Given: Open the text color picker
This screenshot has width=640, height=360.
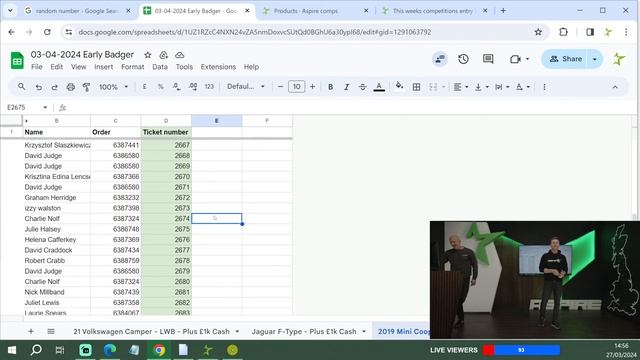Looking at the screenshot, I should 379,87.
